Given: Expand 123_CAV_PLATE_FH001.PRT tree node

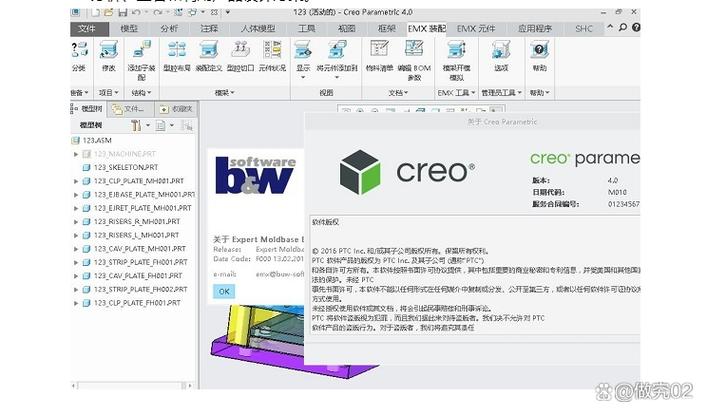Looking at the screenshot, I should coord(76,276).
